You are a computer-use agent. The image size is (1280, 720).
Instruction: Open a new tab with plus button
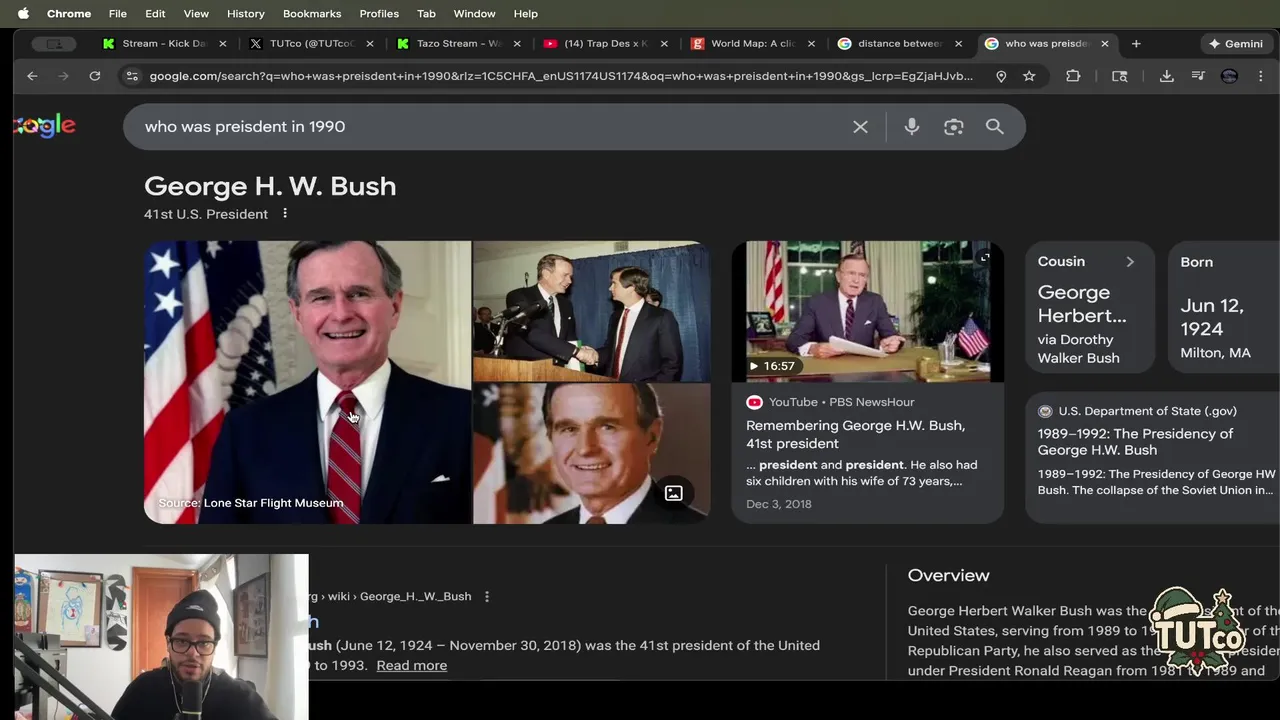pyautogui.click(x=1136, y=44)
